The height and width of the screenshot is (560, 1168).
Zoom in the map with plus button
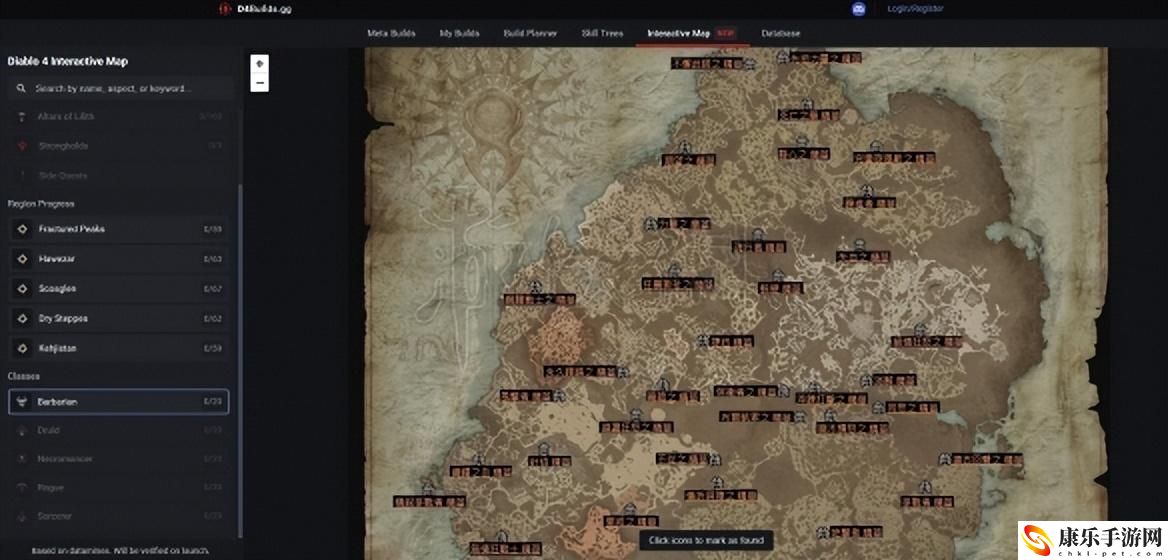point(259,64)
